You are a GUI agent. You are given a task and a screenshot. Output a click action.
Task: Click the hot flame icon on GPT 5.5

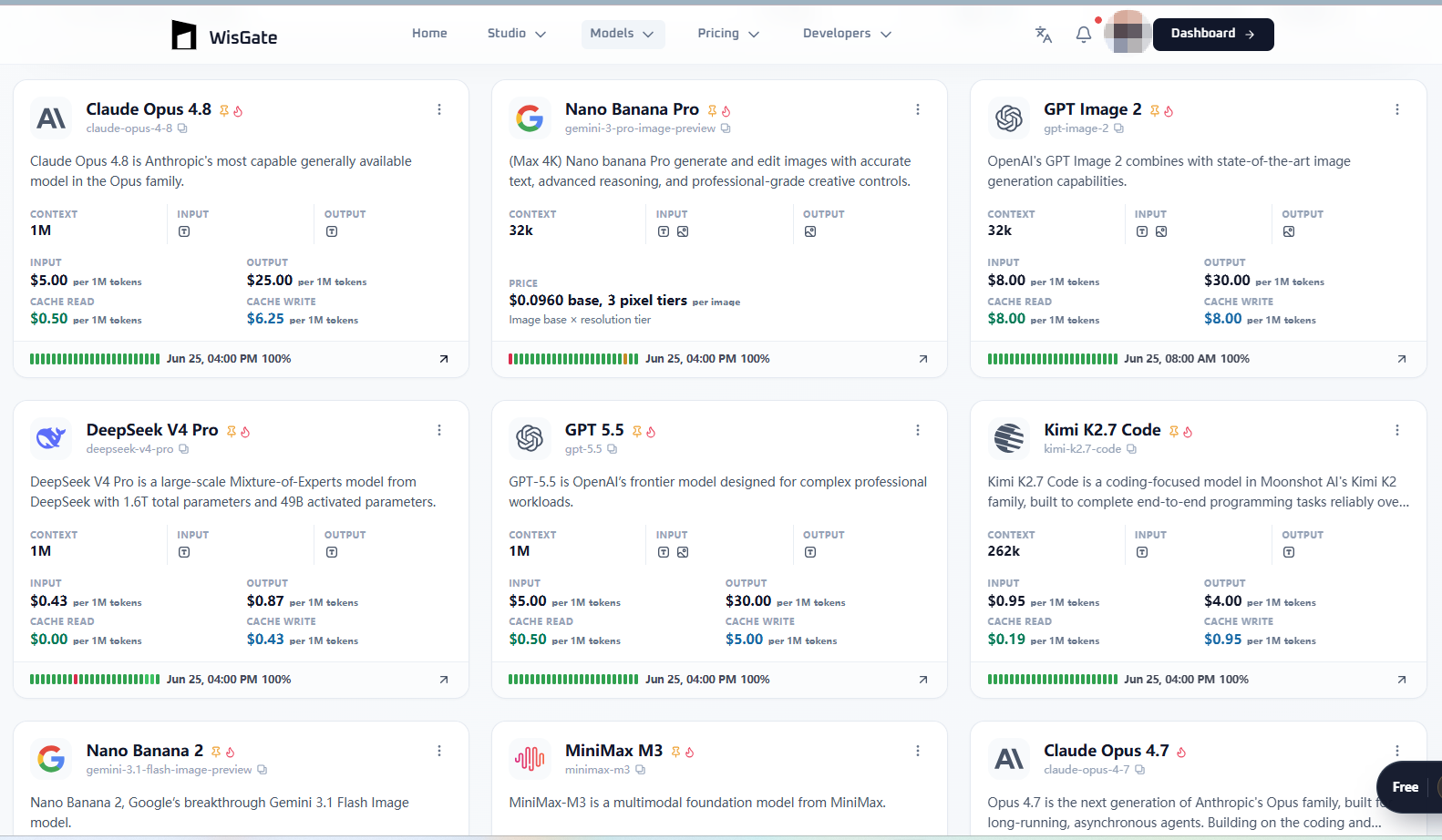tap(651, 432)
